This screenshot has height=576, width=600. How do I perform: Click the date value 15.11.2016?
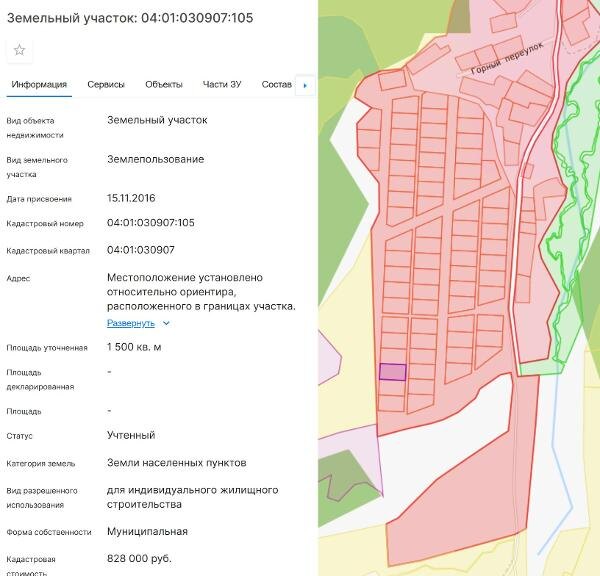coord(131,198)
